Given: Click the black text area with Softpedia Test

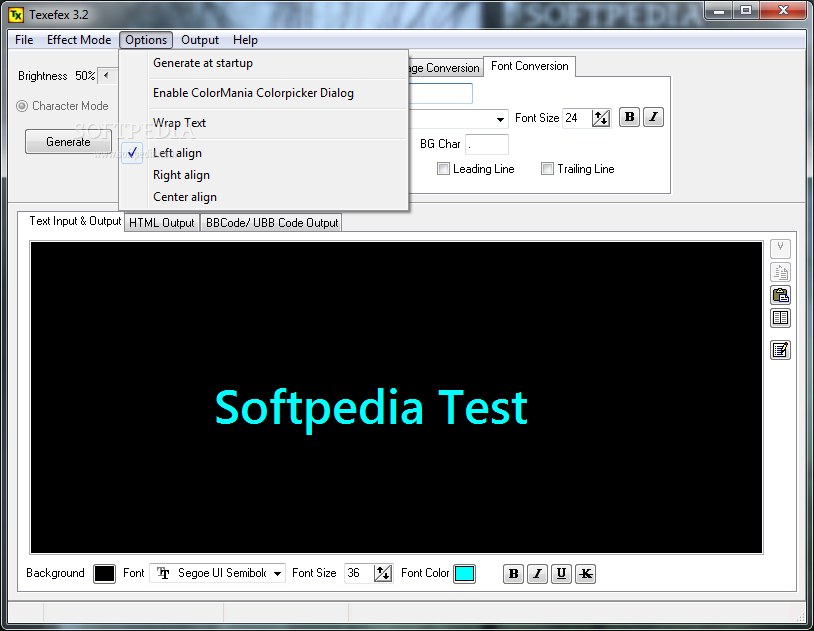Looking at the screenshot, I should (396, 397).
